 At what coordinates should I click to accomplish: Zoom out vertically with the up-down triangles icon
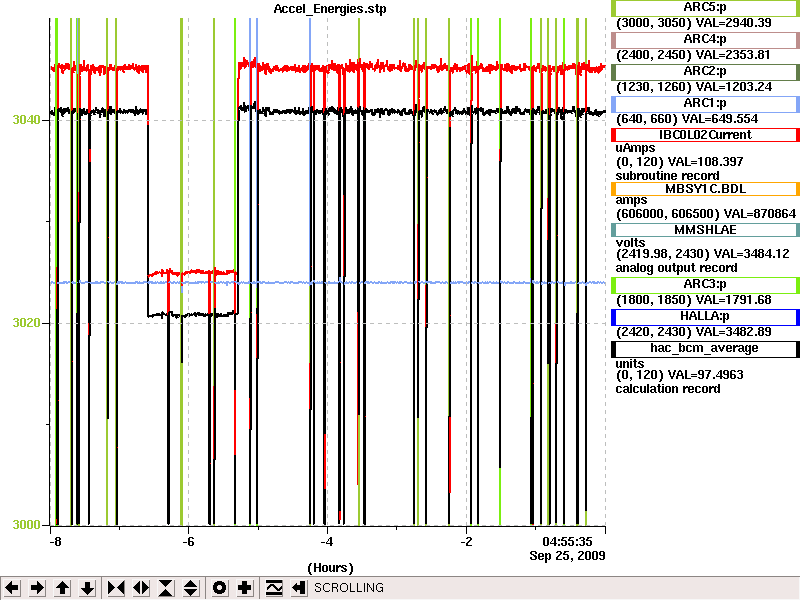(x=190, y=588)
